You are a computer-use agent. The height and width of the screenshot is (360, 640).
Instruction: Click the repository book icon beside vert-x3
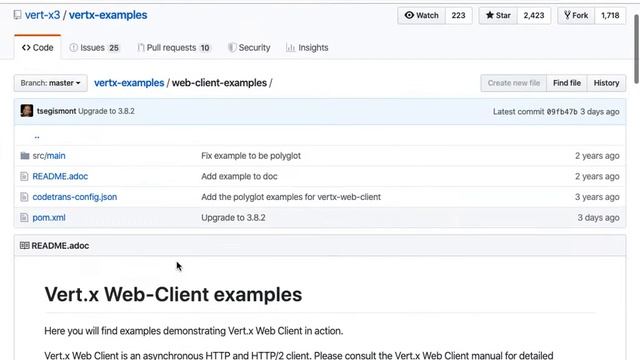17,15
